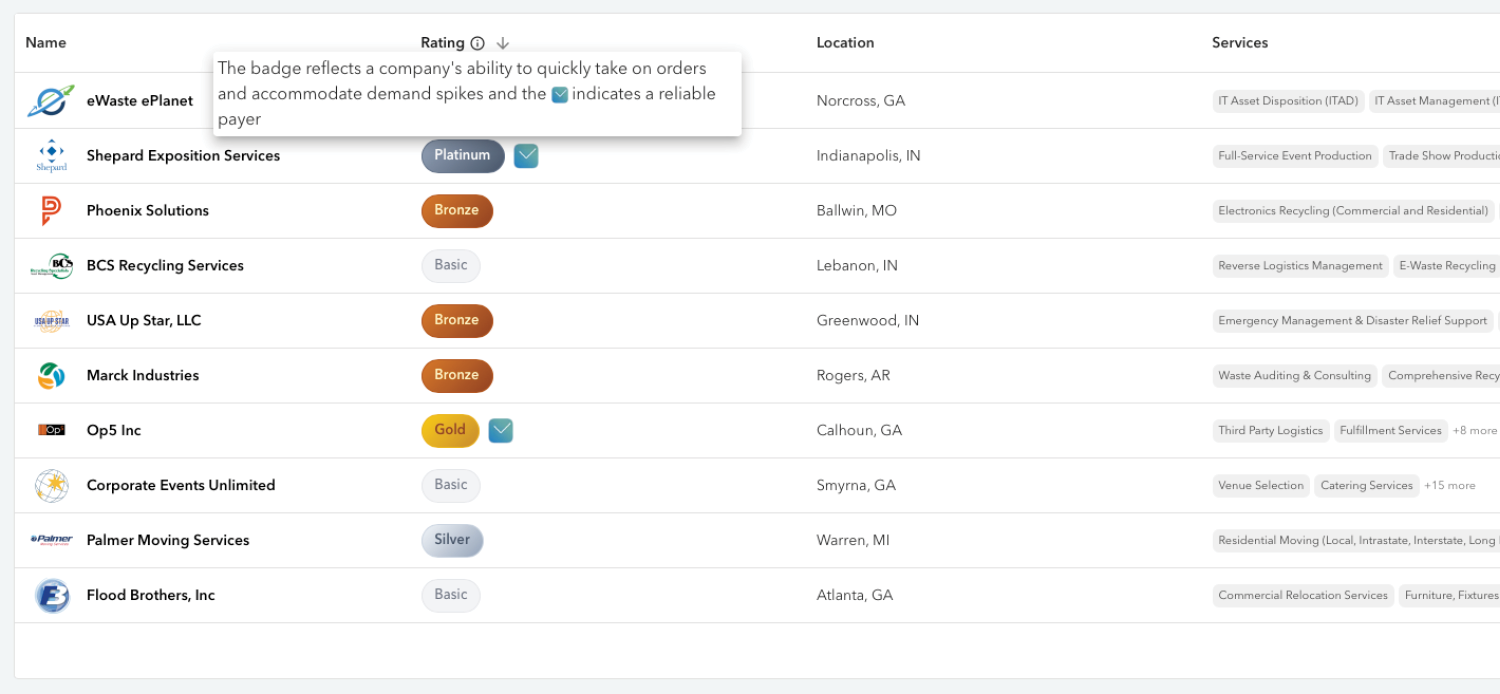Open Op5 Inc company
The image size is (1500, 694).
(x=114, y=431)
